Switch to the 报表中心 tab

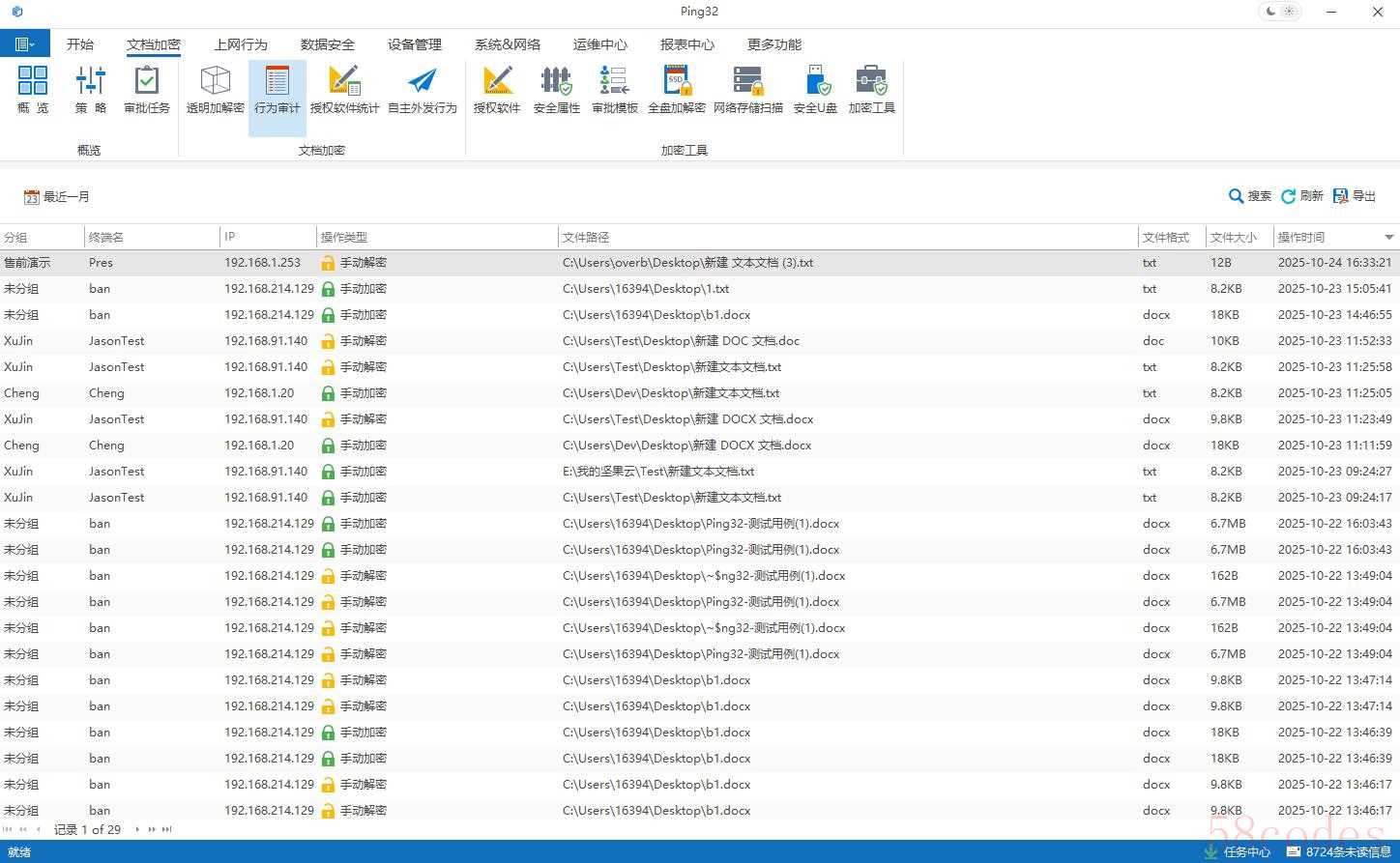[686, 44]
